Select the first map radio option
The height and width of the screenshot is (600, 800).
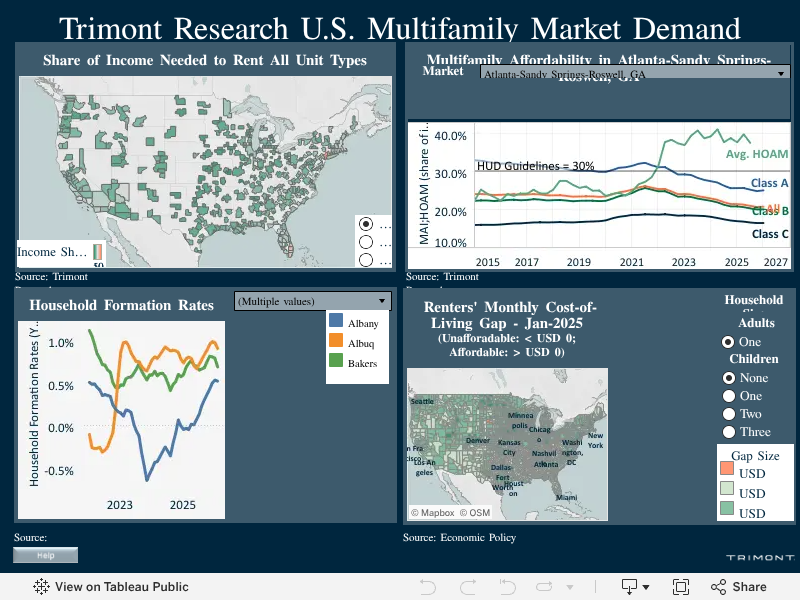(x=366, y=224)
